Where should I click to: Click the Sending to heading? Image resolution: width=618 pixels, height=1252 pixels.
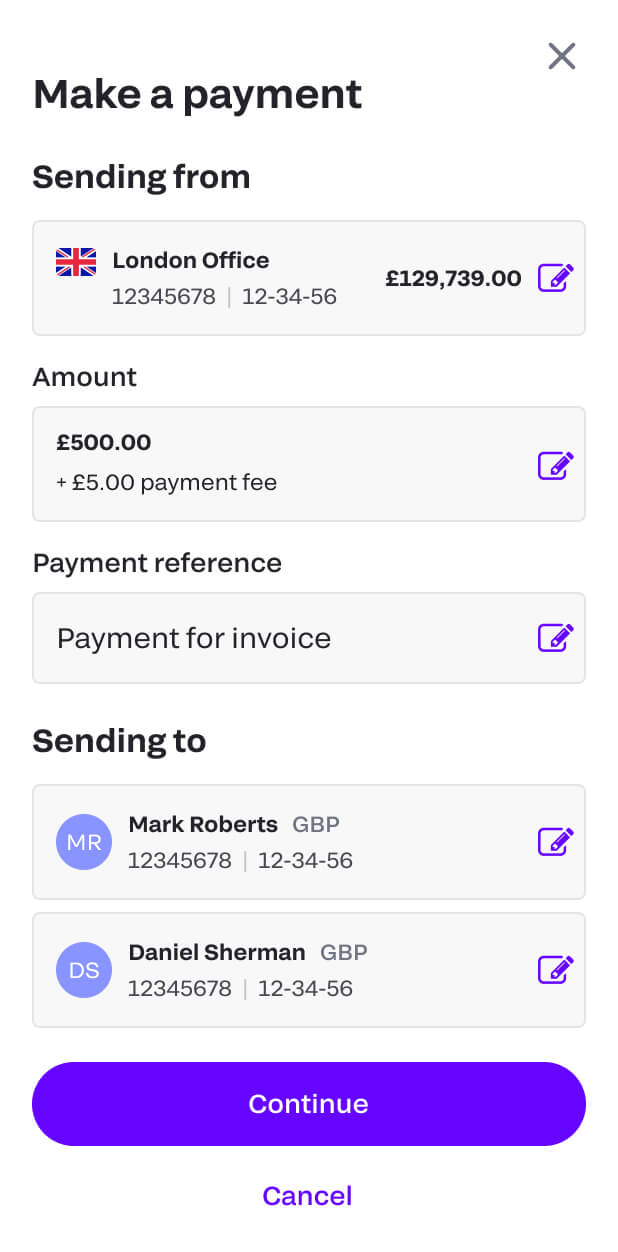119,741
